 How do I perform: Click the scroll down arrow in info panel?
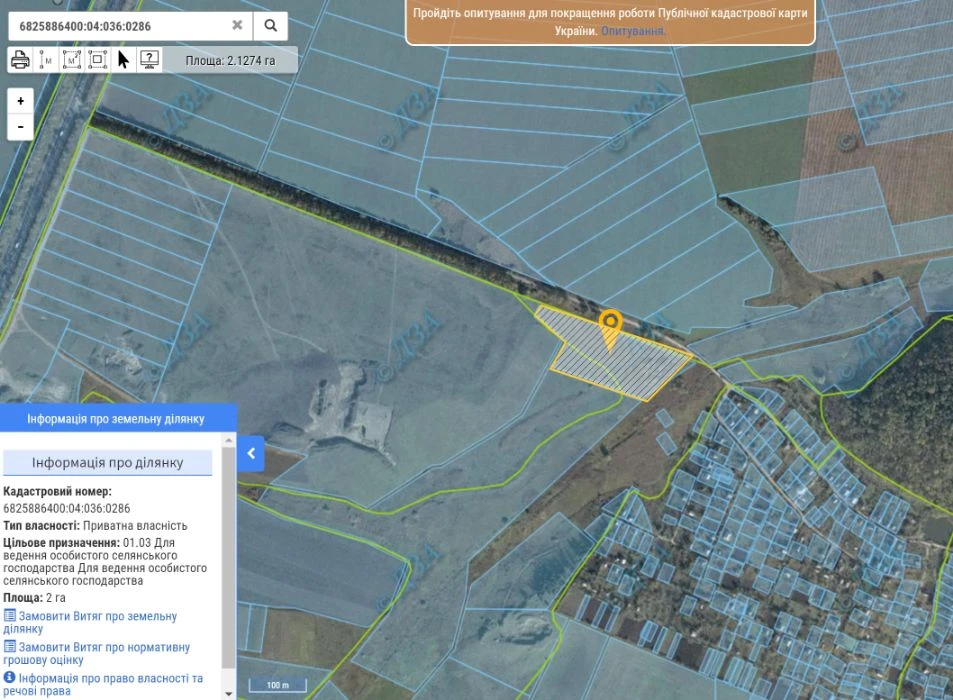click(229, 693)
